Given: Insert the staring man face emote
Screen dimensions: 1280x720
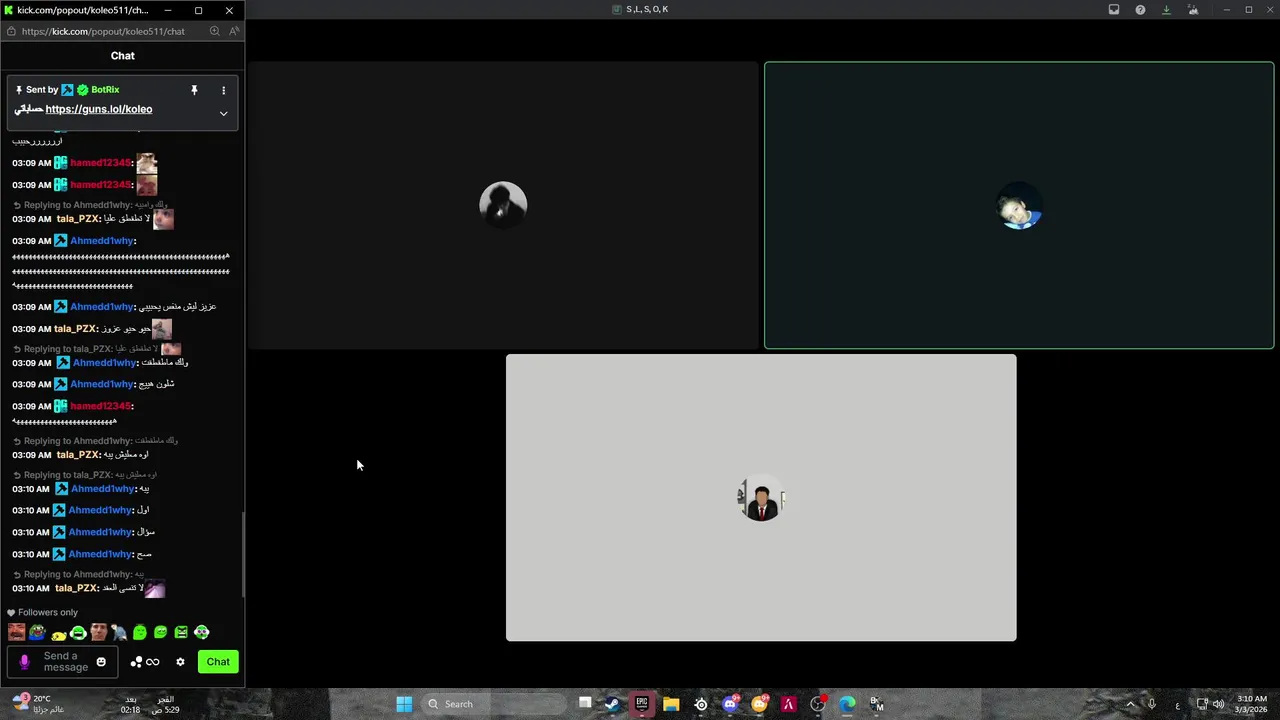Looking at the screenshot, I should 98,632.
